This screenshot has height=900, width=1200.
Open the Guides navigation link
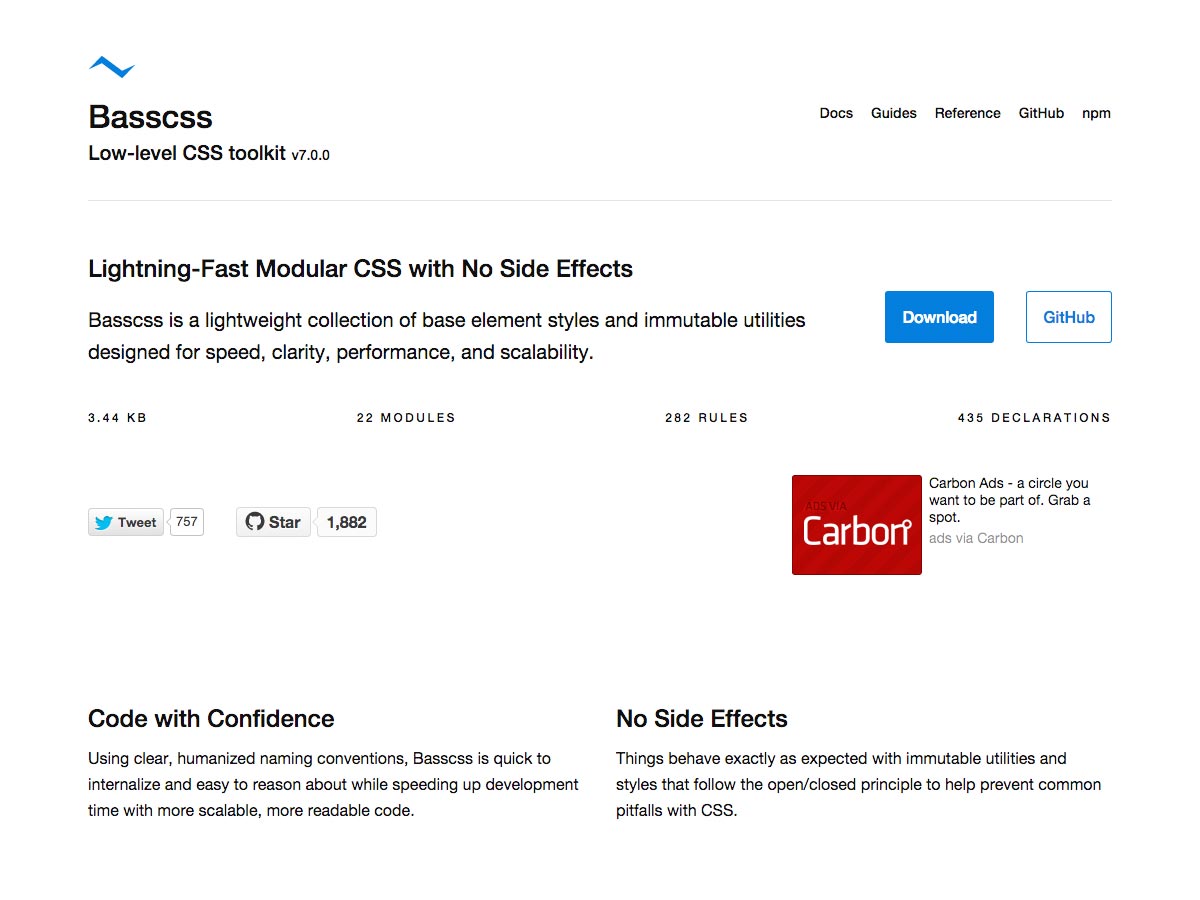click(x=894, y=113)
